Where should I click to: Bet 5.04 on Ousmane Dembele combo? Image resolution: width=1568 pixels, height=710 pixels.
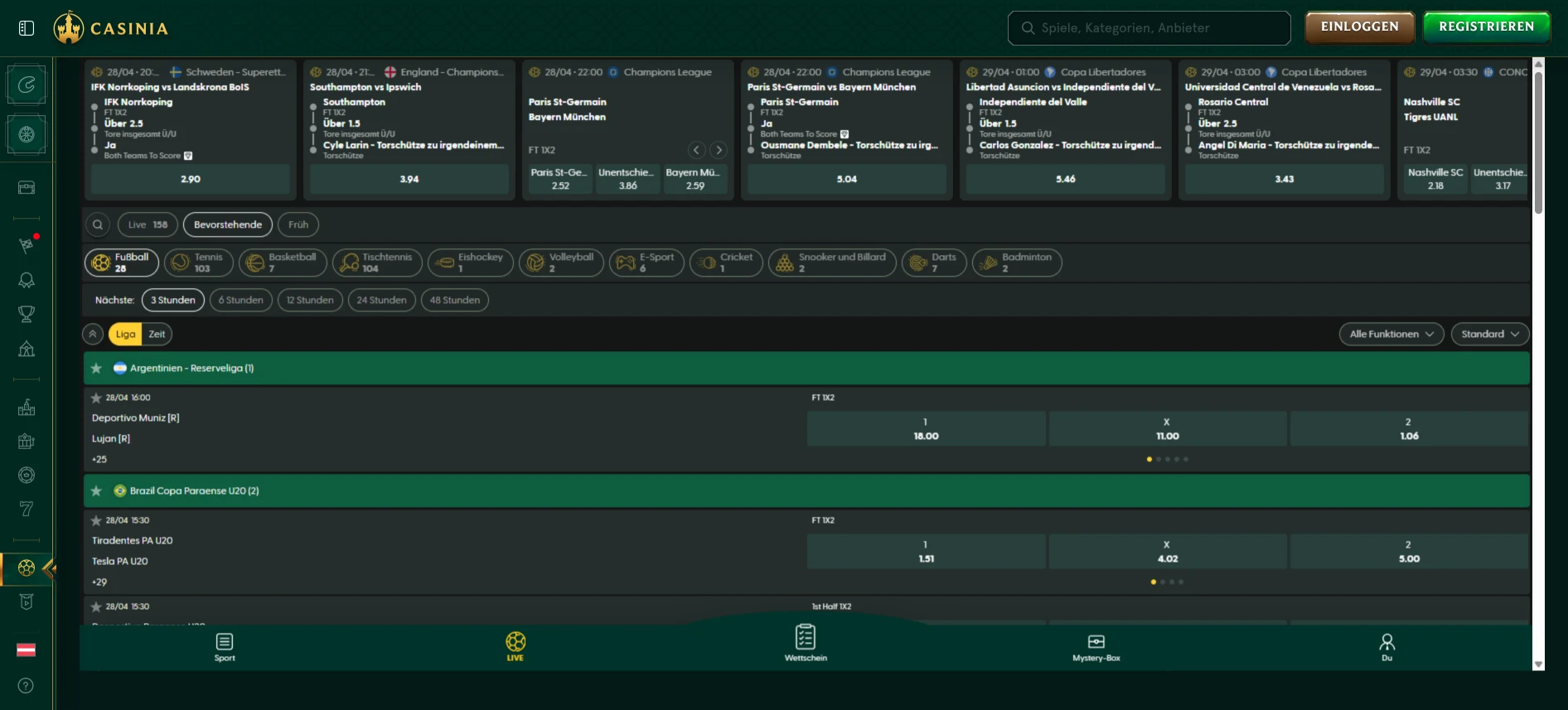(x=847, y=179)
